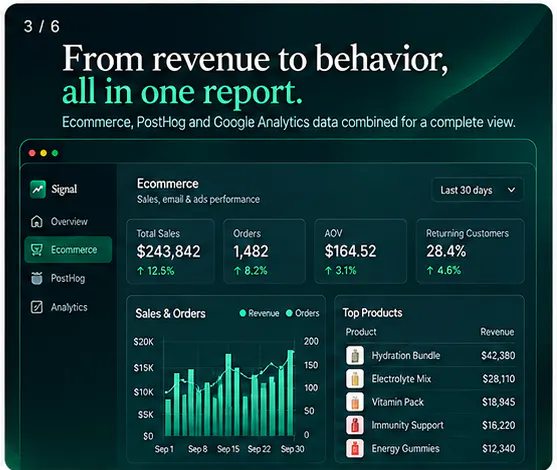Click the $18,945 revenue value
The height and width of the screenshot is (470, 557).
[498, 402]
